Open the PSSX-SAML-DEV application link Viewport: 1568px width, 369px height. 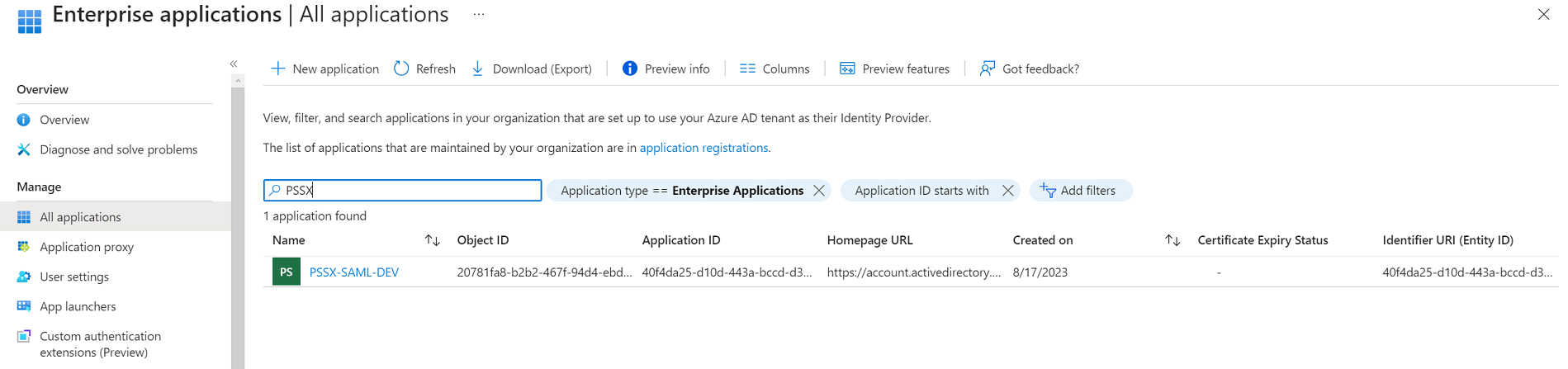coord(354,272)
